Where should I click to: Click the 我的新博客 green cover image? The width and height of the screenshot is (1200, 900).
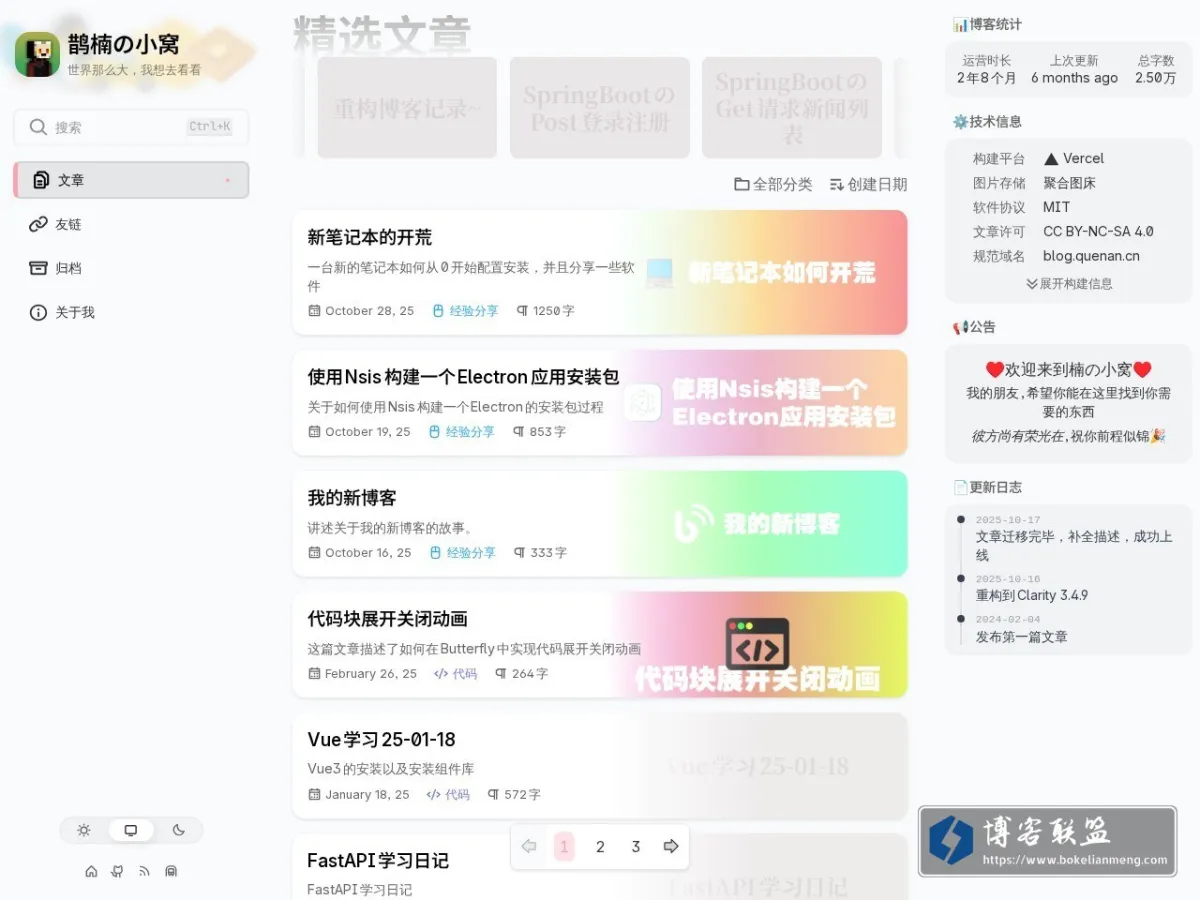point(763,523)
